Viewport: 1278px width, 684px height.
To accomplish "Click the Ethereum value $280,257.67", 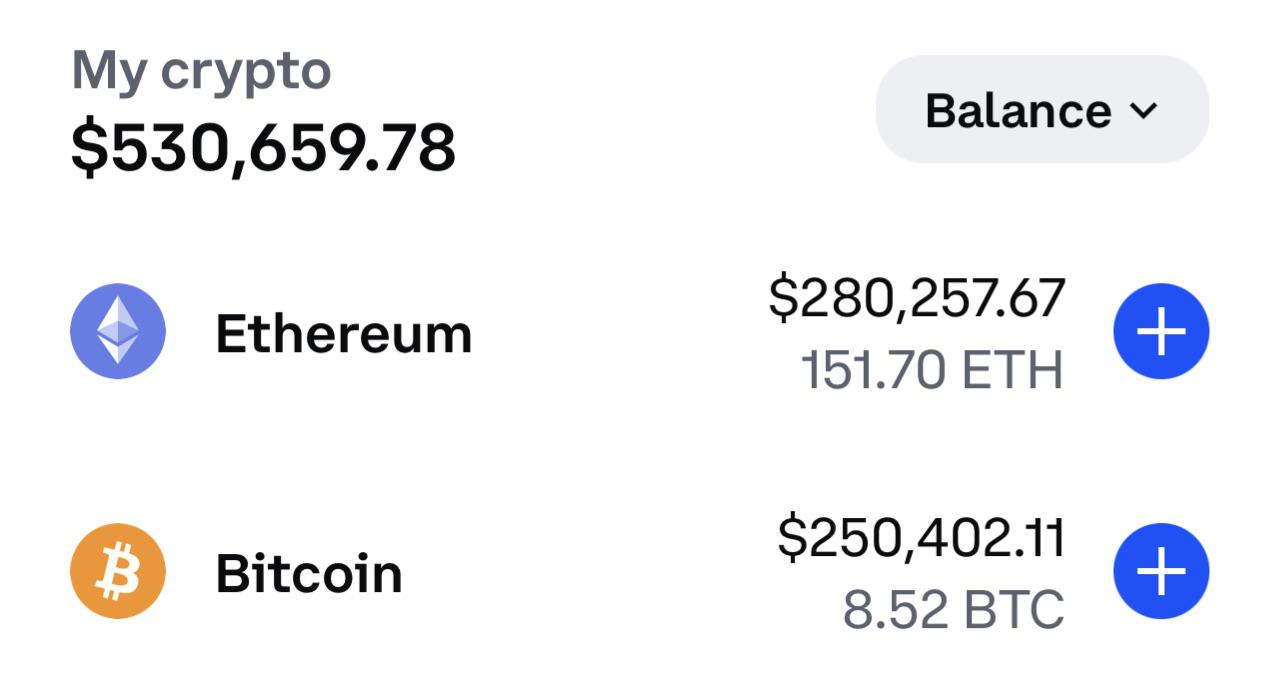I will (x=916, y=297).
